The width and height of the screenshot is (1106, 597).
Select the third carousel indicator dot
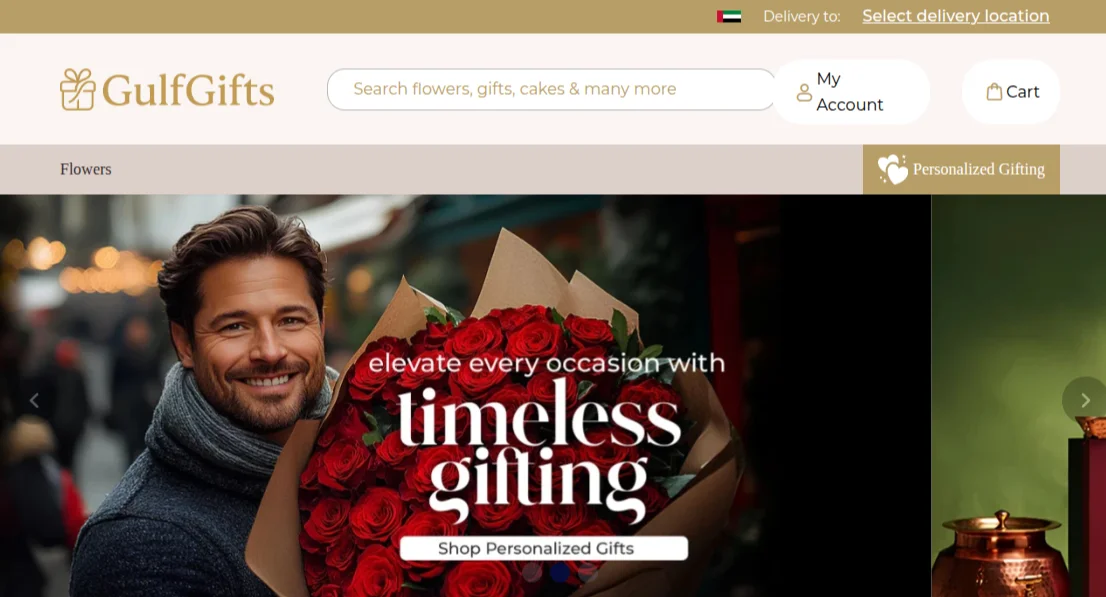point(588,572)
